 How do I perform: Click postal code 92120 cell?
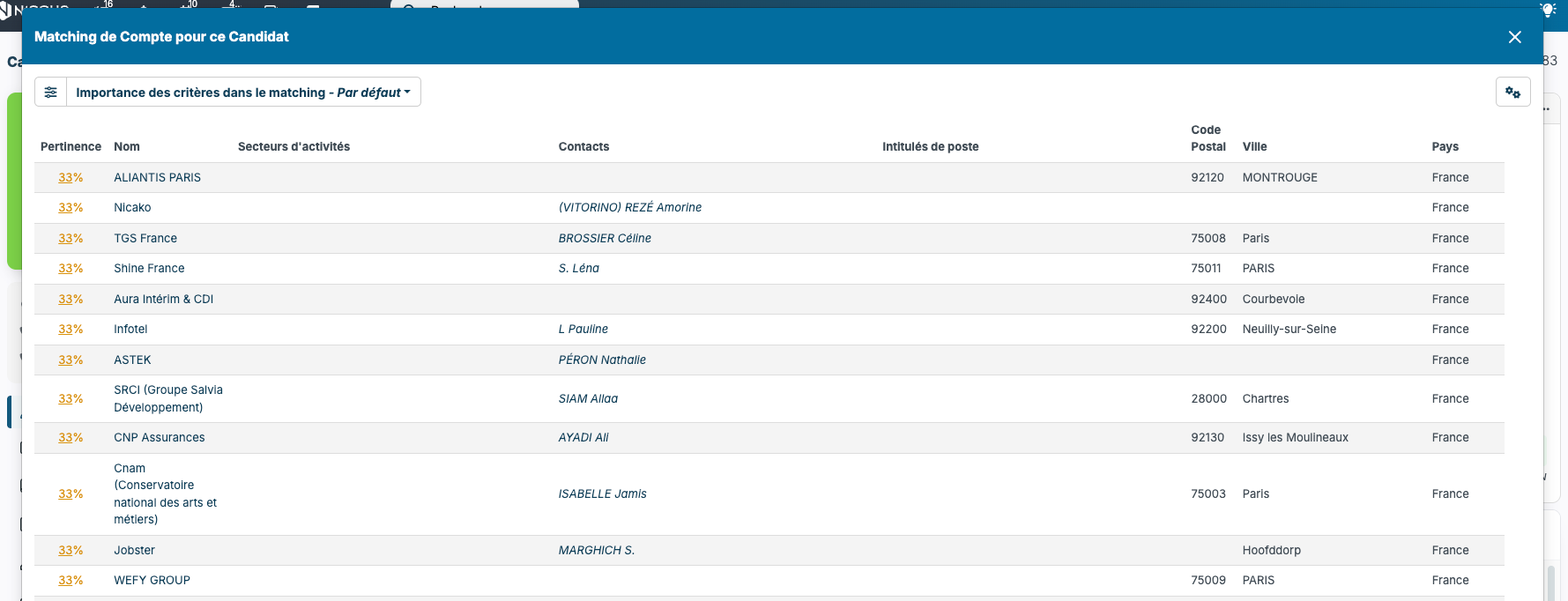click(1207, 177)
